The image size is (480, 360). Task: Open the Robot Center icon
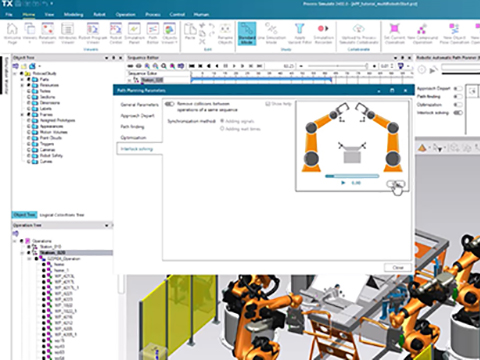[x=116, y=33]
